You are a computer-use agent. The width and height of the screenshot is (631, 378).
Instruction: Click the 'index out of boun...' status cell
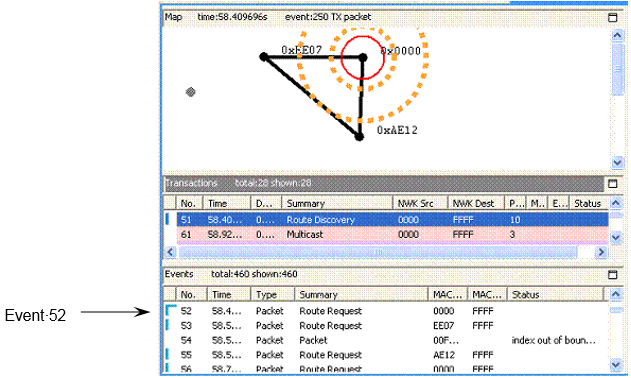pos(553,341)
